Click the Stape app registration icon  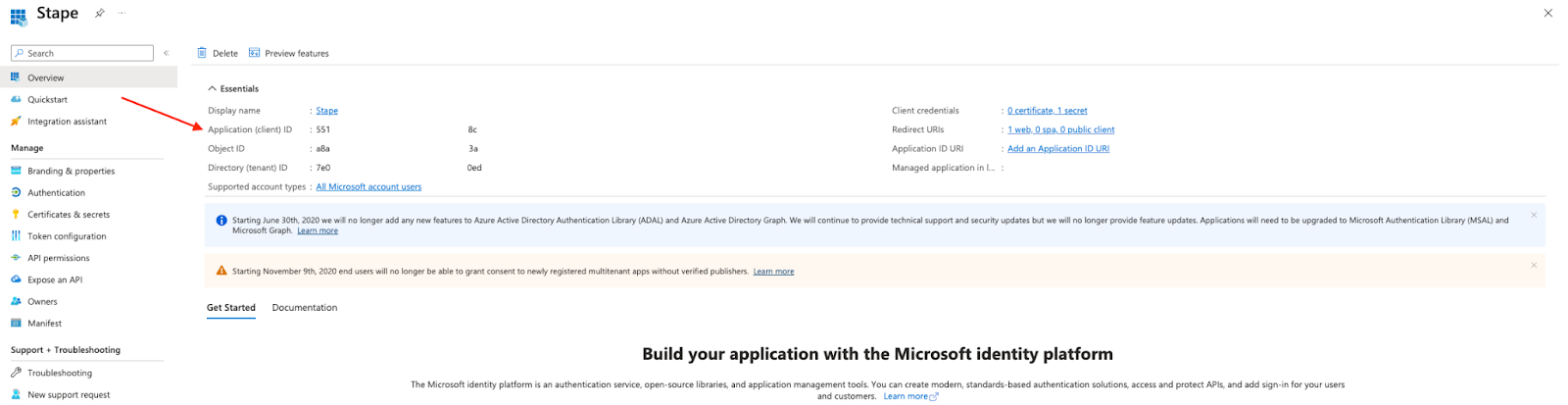click(x=18, y=17)
